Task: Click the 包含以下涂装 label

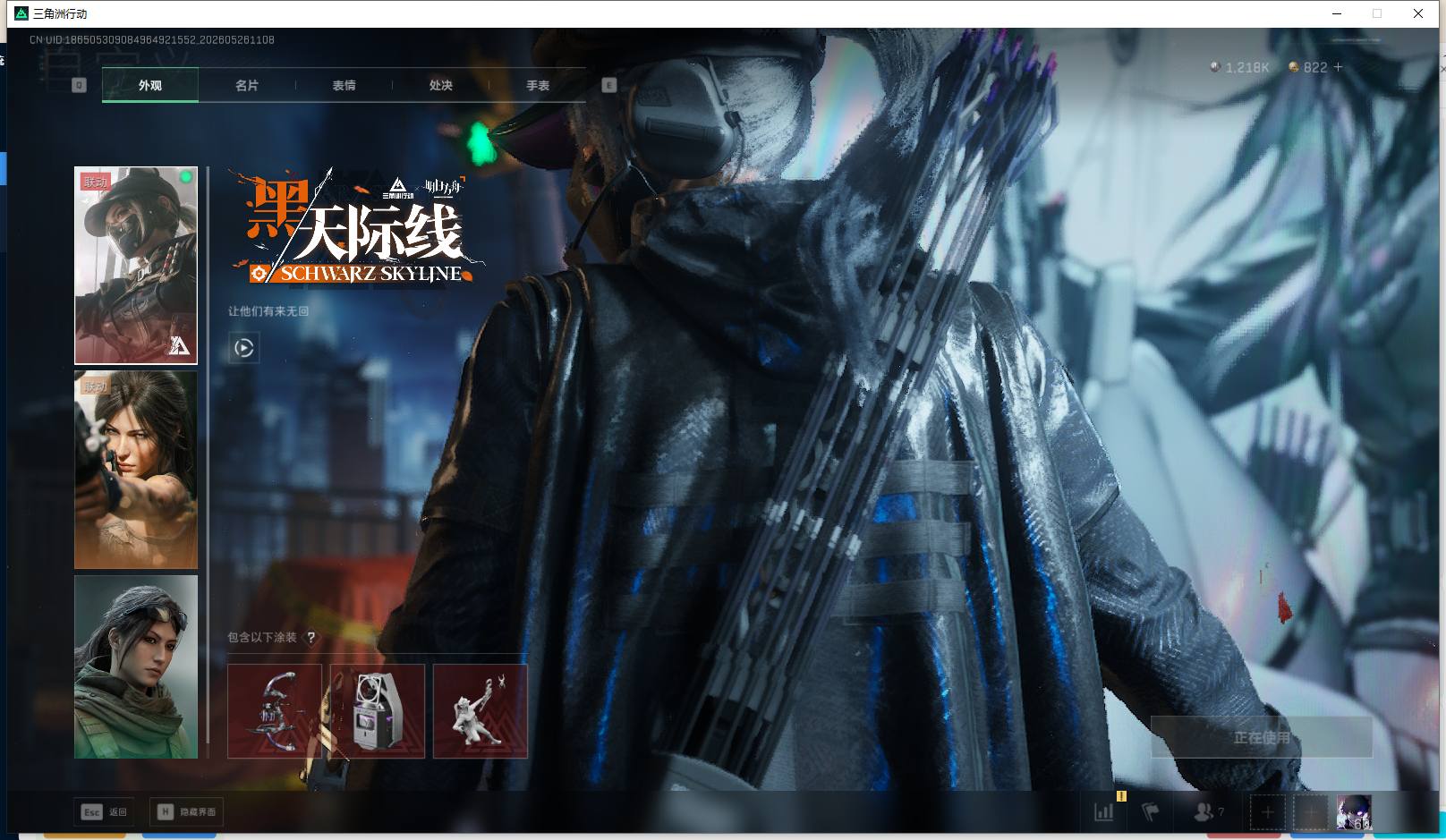Action: (x=261, y=638)
